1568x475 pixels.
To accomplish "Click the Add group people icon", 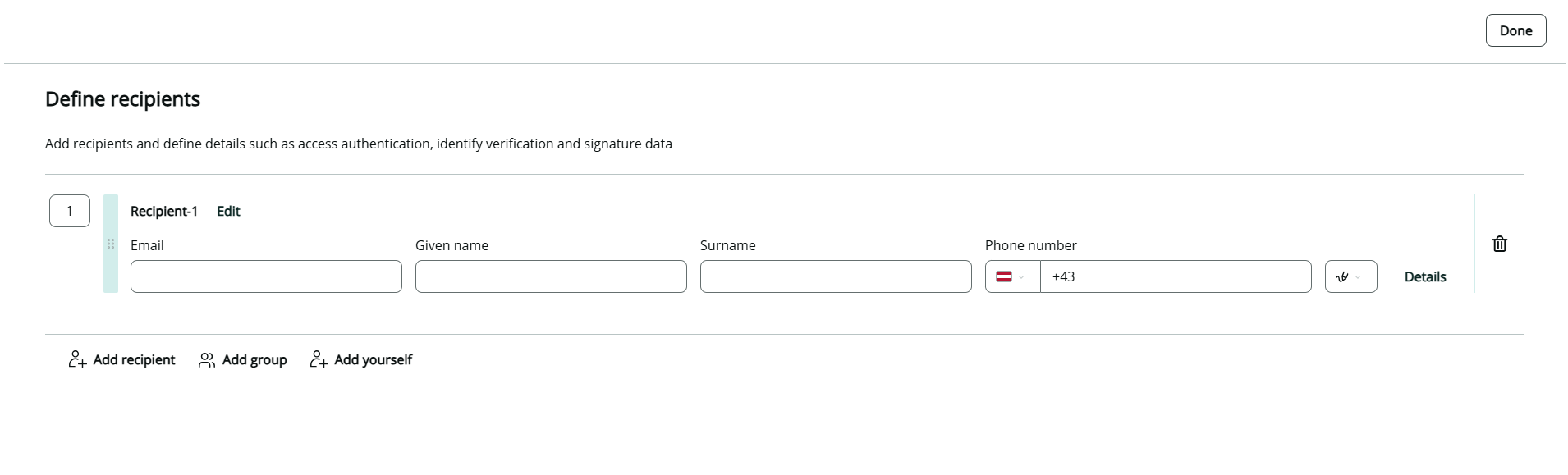I will [207, 359].
